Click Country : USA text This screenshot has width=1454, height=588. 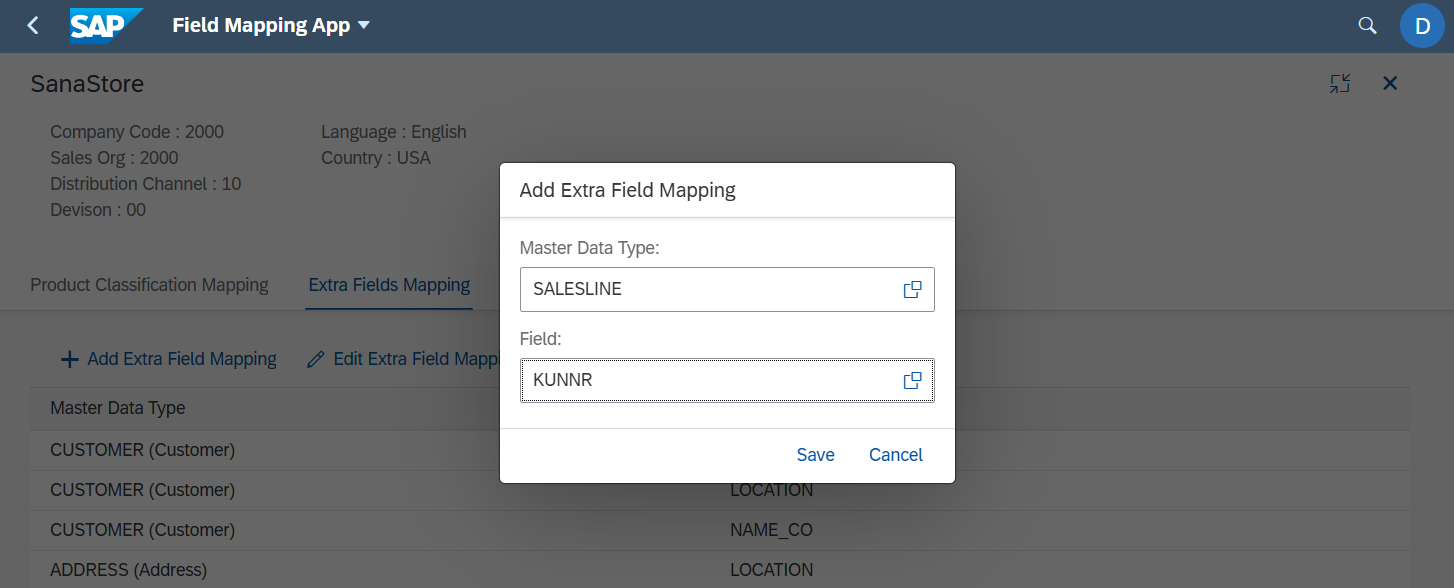(376, 158)
